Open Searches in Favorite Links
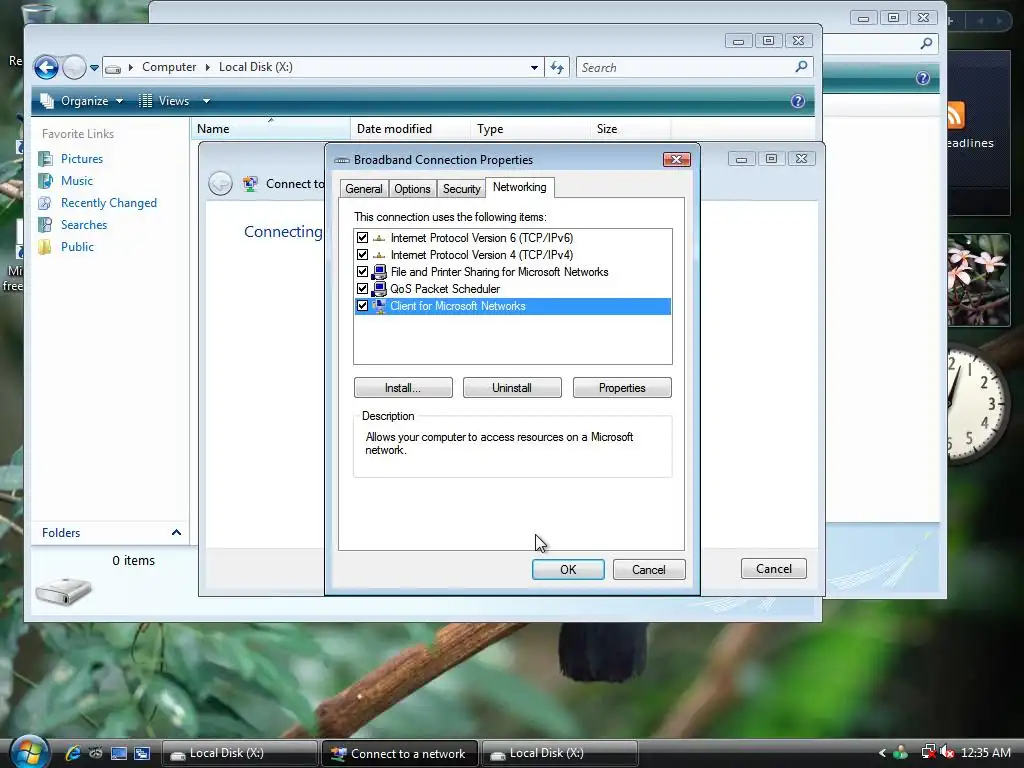The image size is (1024, 768). (84, 225)
